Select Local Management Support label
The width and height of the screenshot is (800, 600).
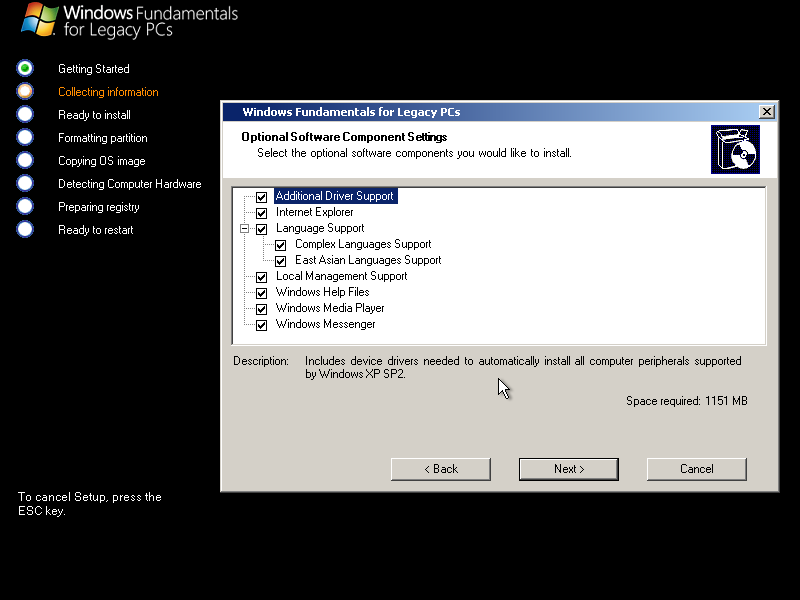pyautogui.click(x=341, y=276)
